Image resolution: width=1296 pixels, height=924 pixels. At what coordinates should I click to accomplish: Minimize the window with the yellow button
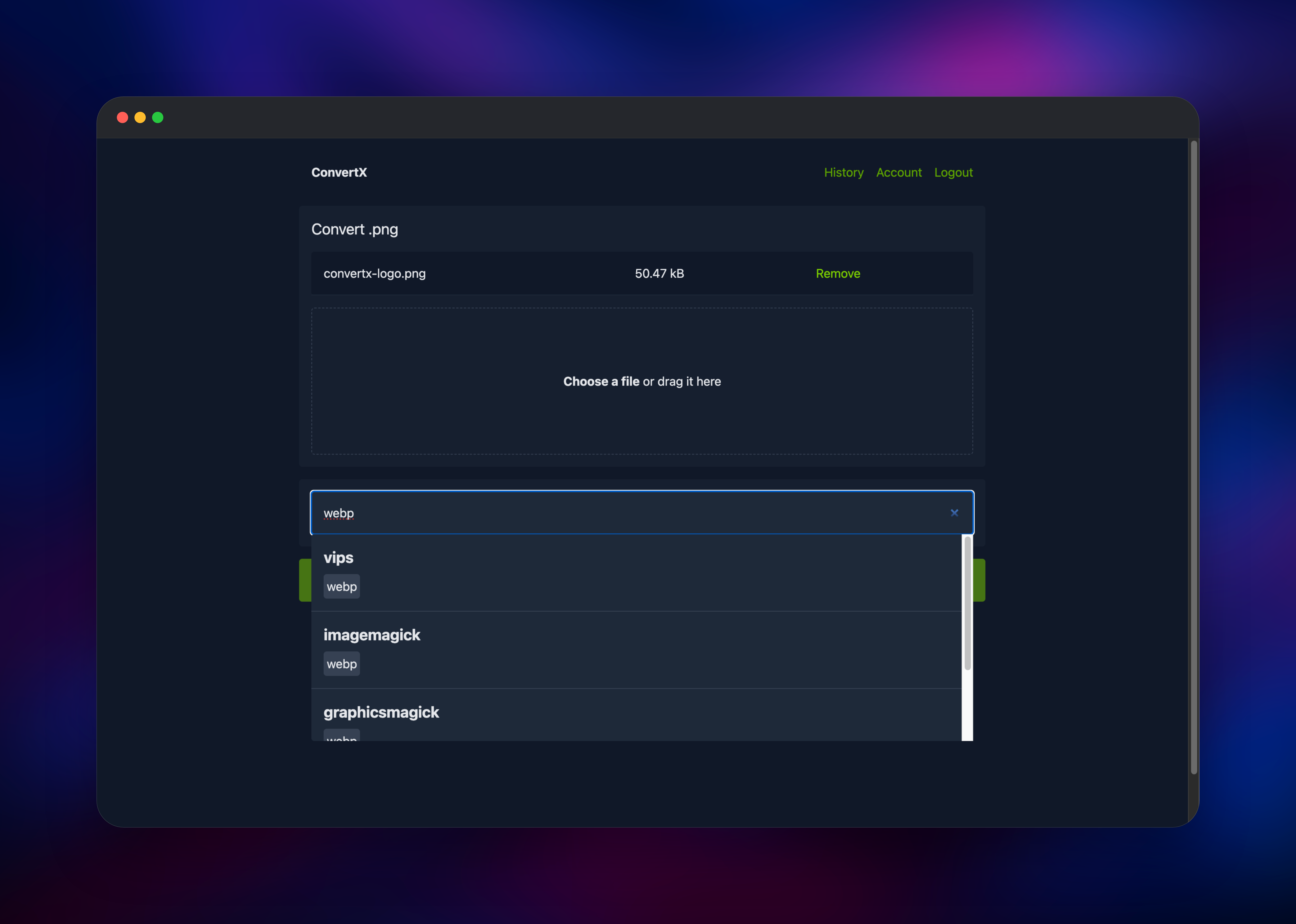pyautogui.click(x=140, y=117)
